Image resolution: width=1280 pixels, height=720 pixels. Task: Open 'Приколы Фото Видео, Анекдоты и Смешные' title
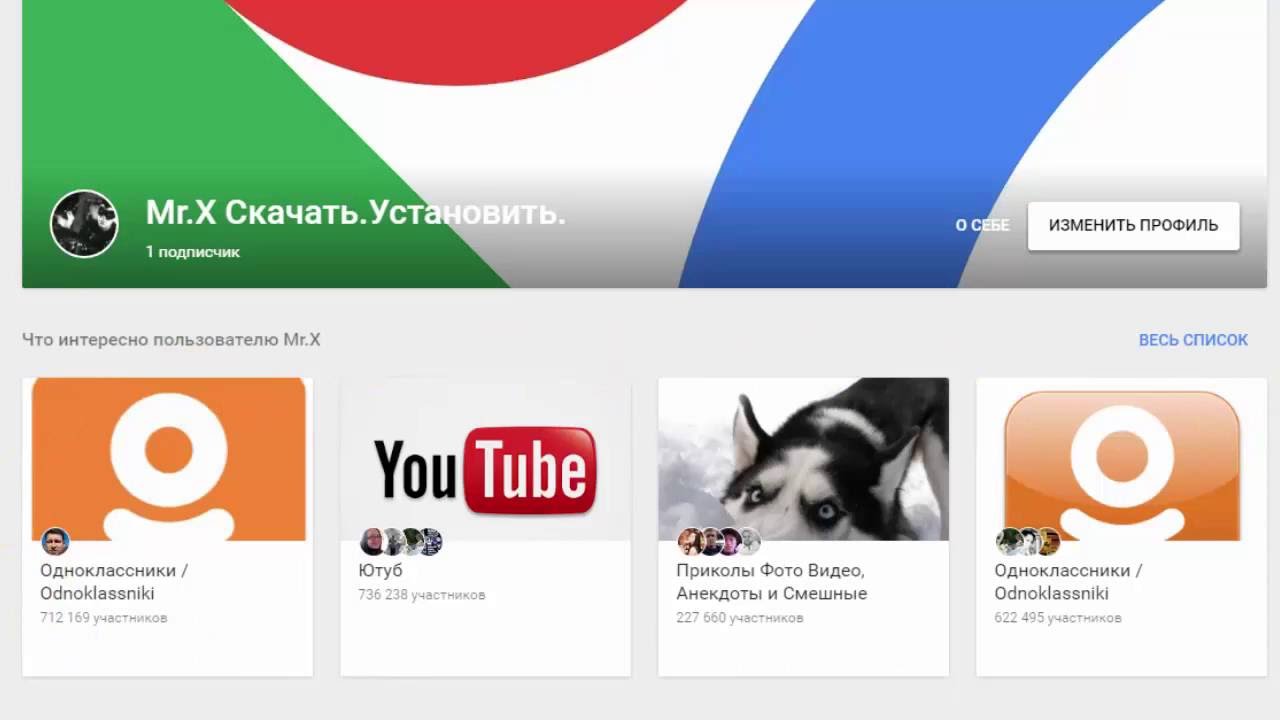[x=772, y=582]
